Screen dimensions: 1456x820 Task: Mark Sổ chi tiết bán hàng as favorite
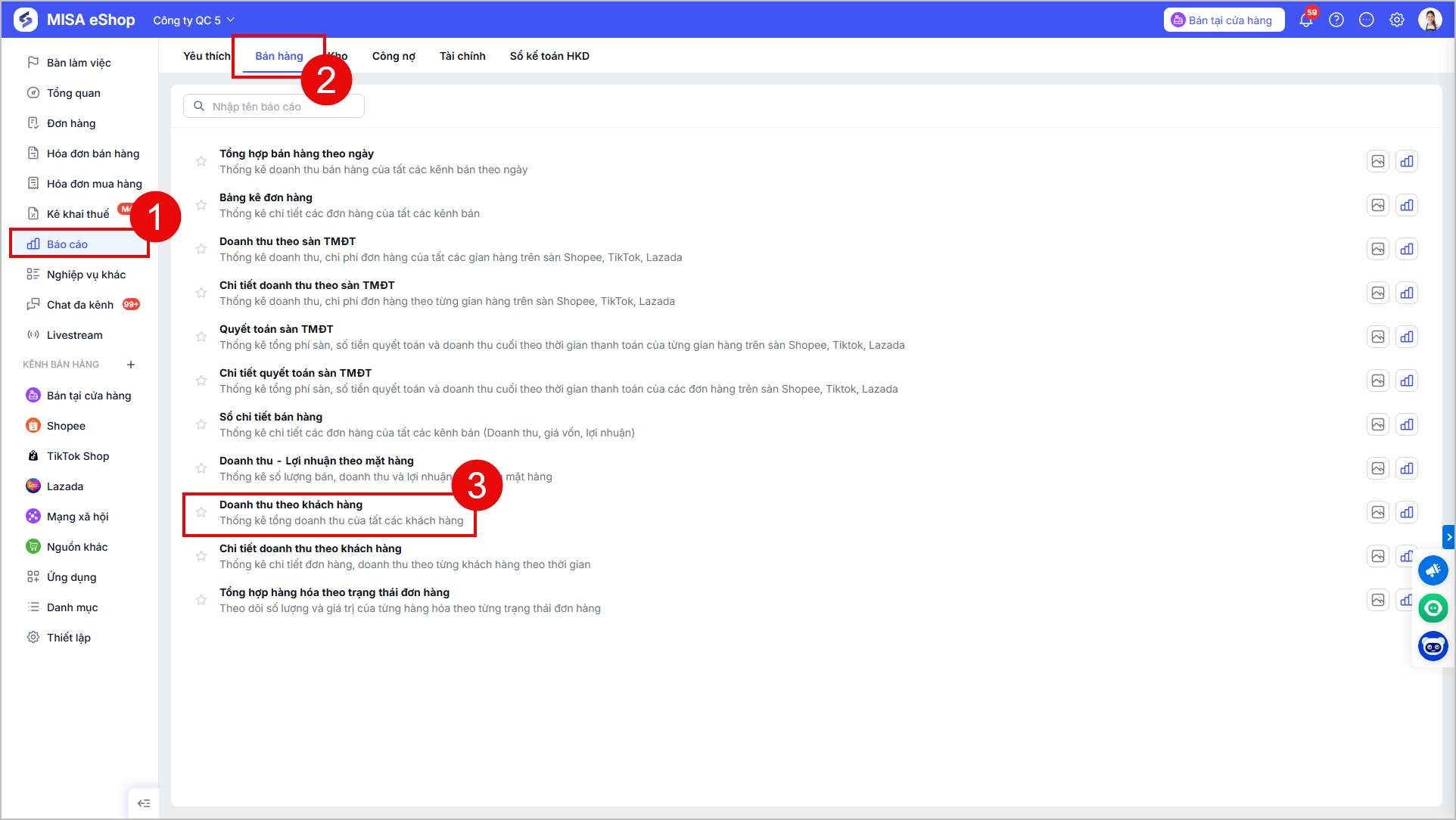(201, 424)
